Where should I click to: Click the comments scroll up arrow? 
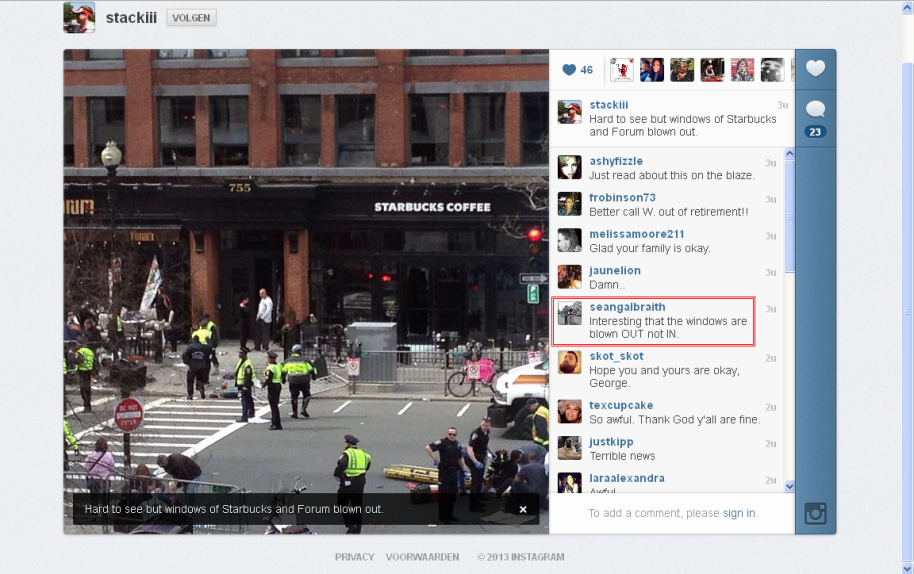click(x=790, y=154)
